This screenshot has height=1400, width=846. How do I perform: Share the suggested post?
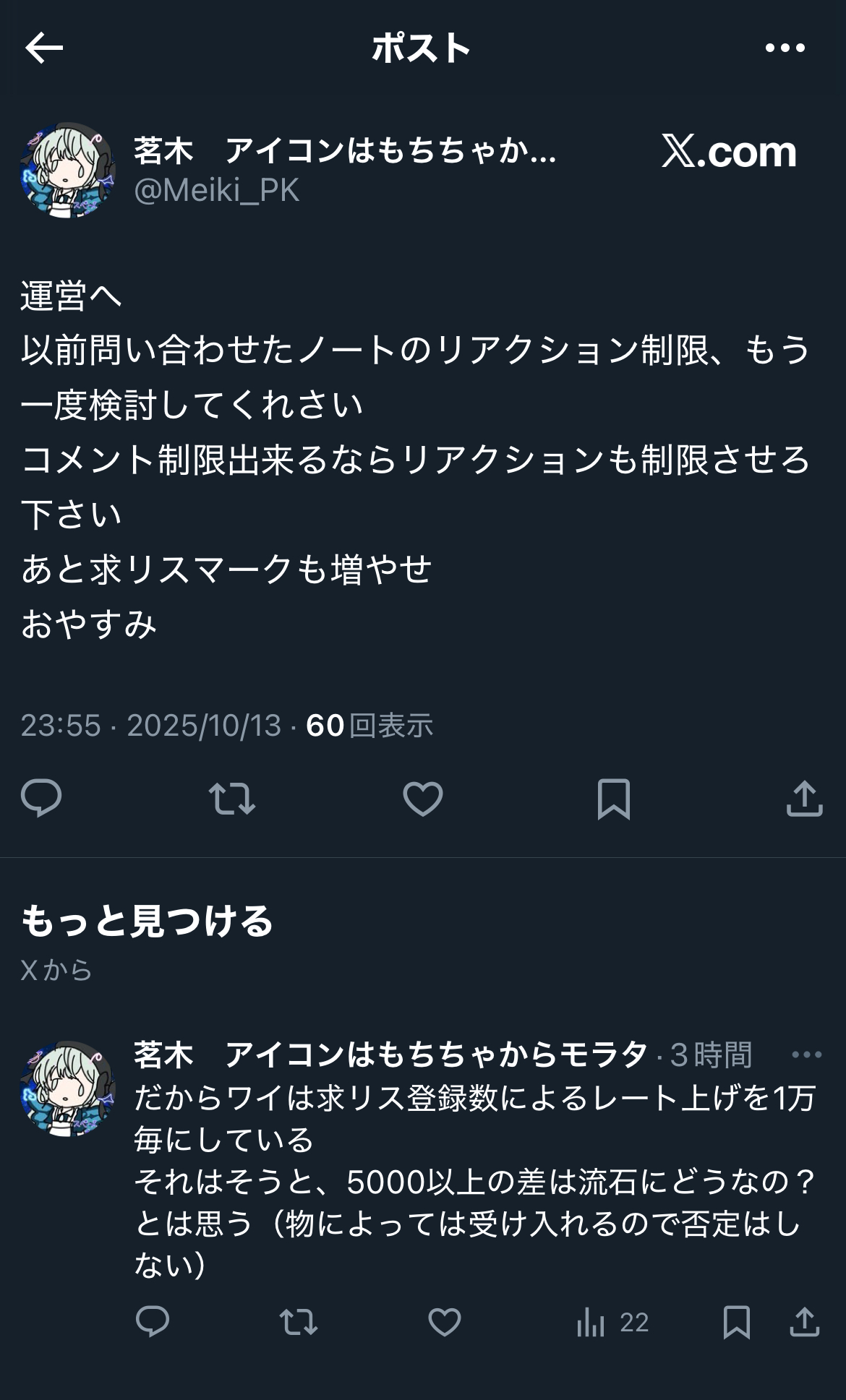click(805, 1322)
